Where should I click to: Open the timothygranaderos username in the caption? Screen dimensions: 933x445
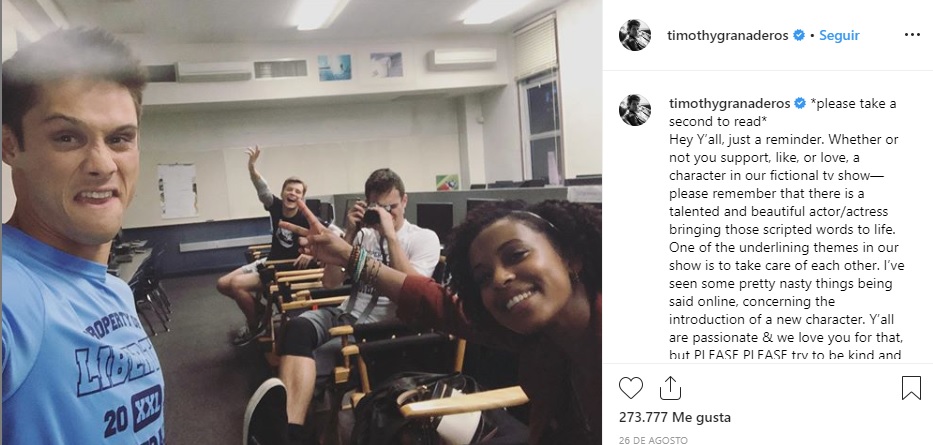[x=730, y=104]
